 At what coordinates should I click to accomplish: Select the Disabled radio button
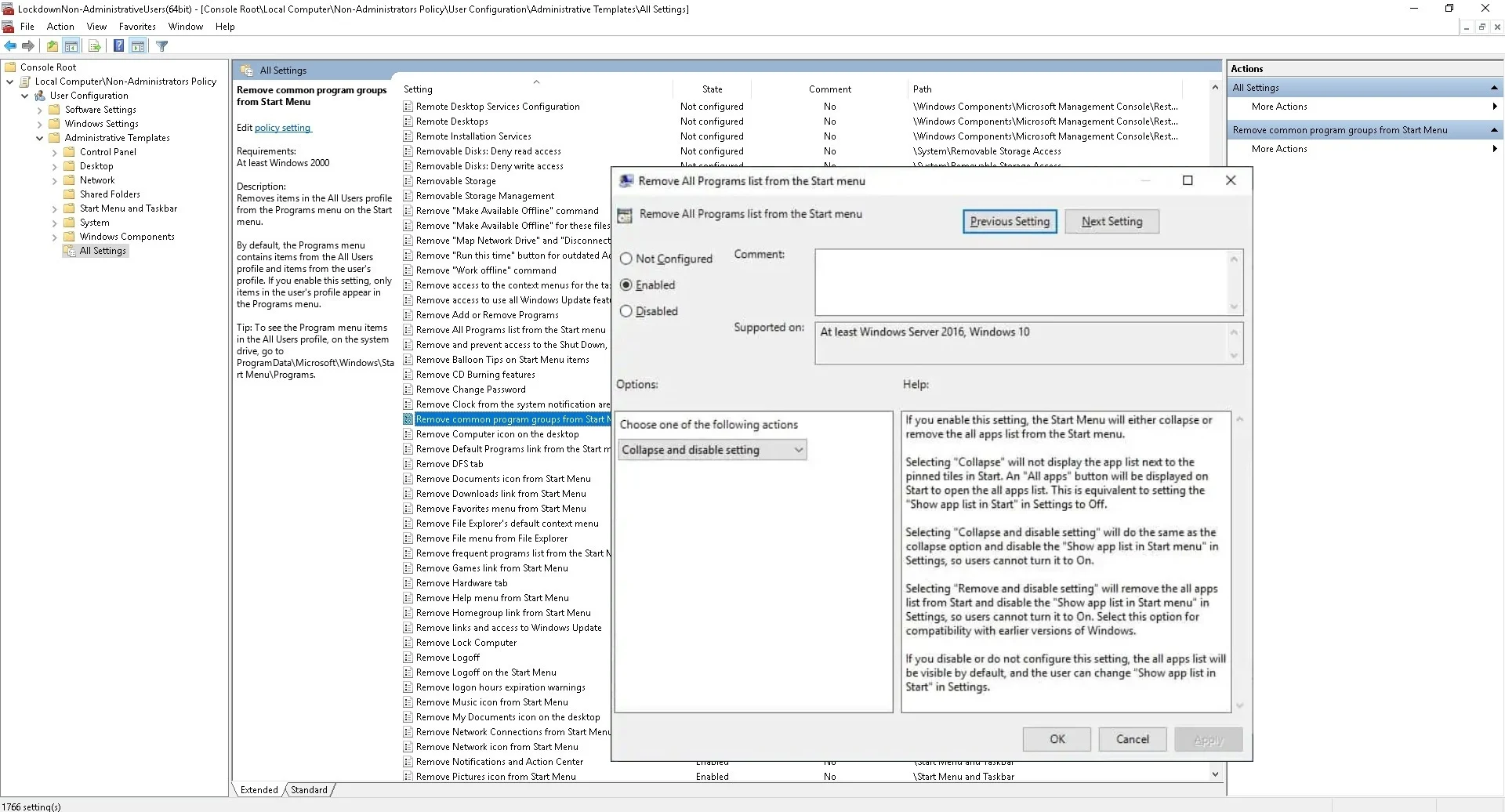(x=626, y=311)
